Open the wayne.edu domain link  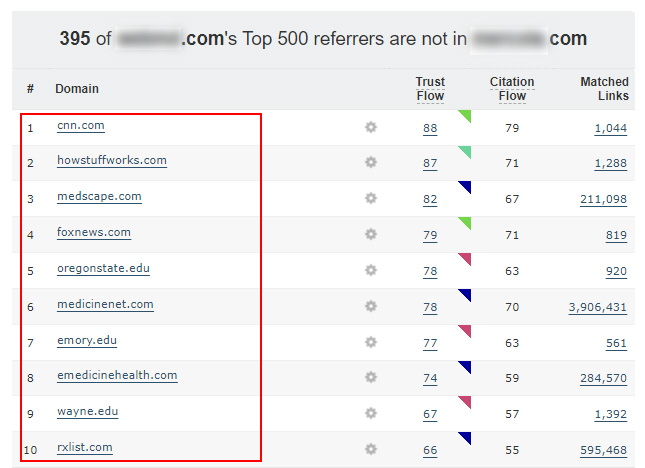click(88, 412)
